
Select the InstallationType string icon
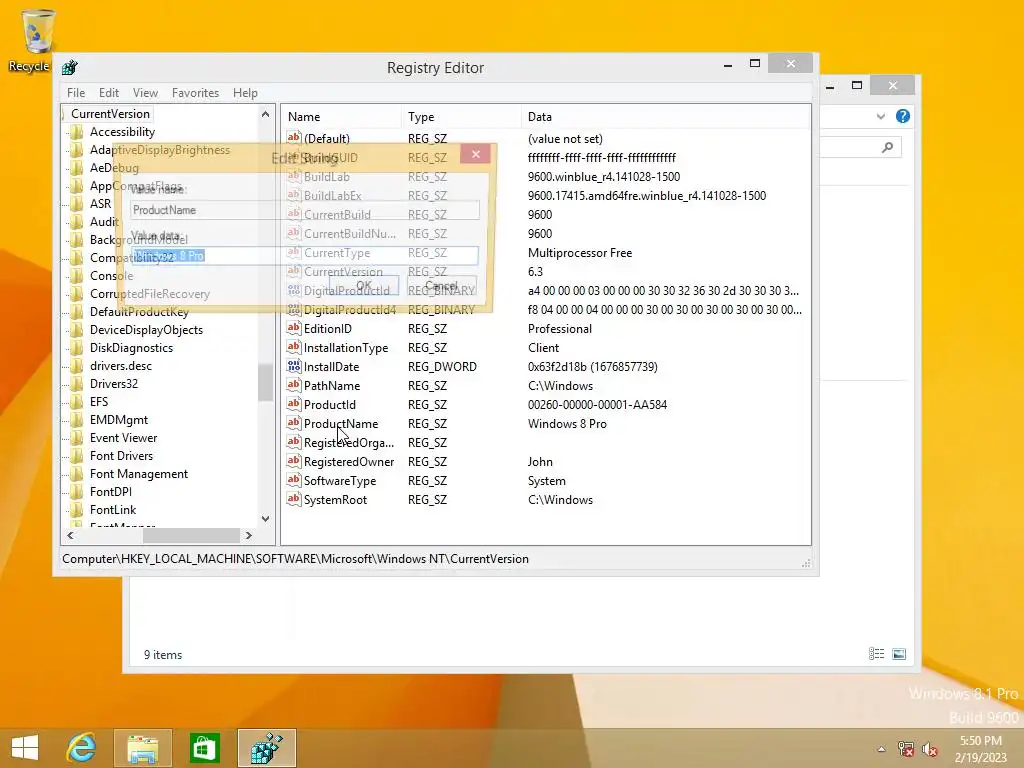(x=294, y=347)
